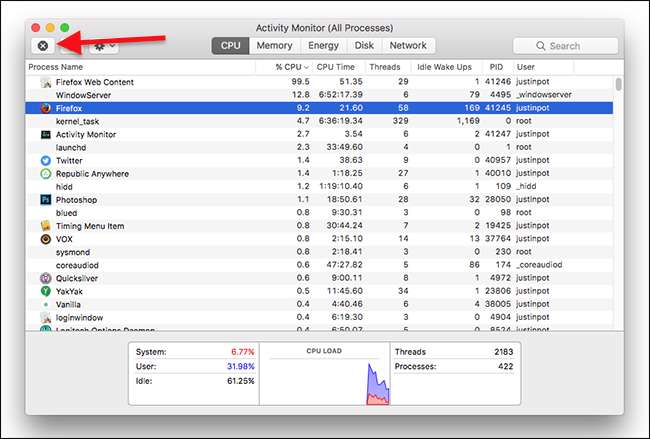Click the Twitter process icon
The image size is (650, 439).
pyautogui.click(x=46, y=160)
